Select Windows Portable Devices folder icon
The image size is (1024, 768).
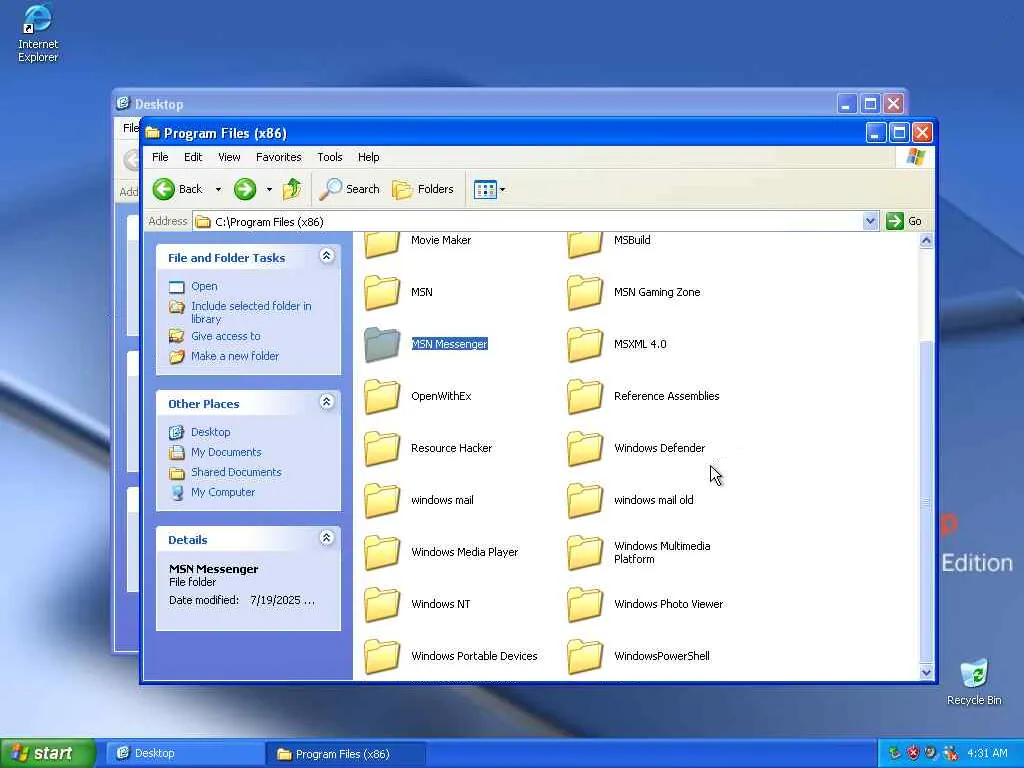(x=382, y=656)
